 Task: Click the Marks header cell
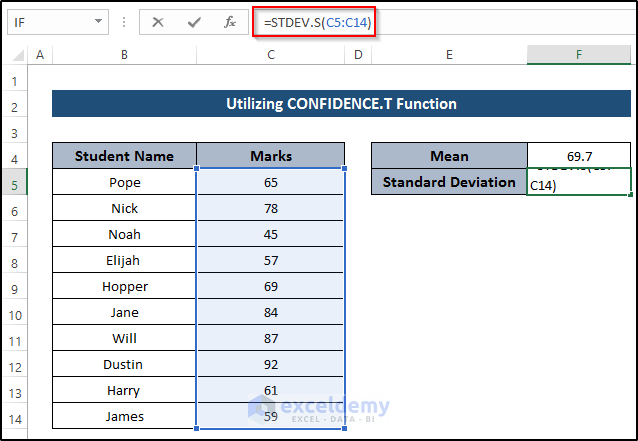tap(271, 156)
